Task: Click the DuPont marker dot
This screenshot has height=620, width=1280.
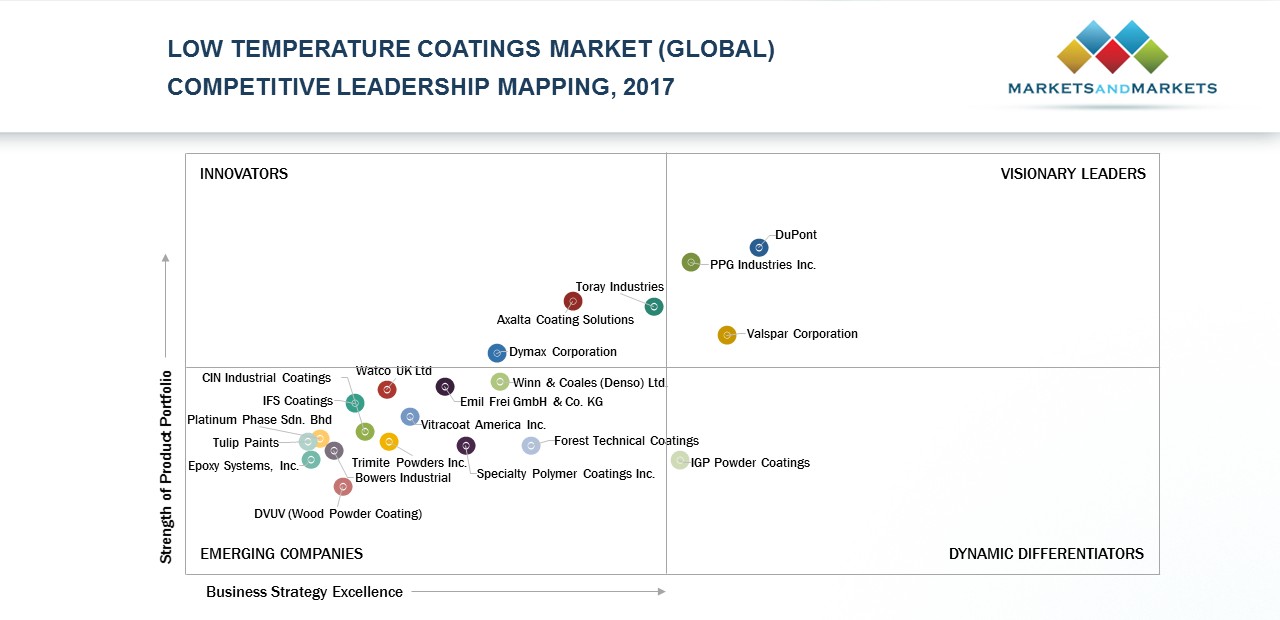Action: (759, 247)
